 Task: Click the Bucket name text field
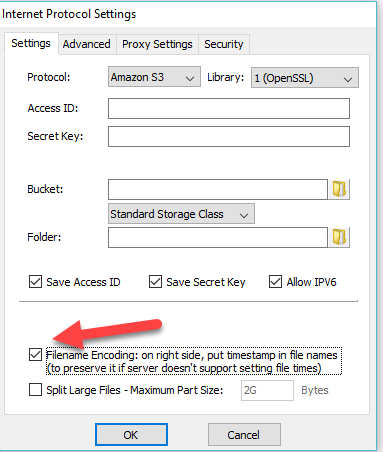point(218,189)
